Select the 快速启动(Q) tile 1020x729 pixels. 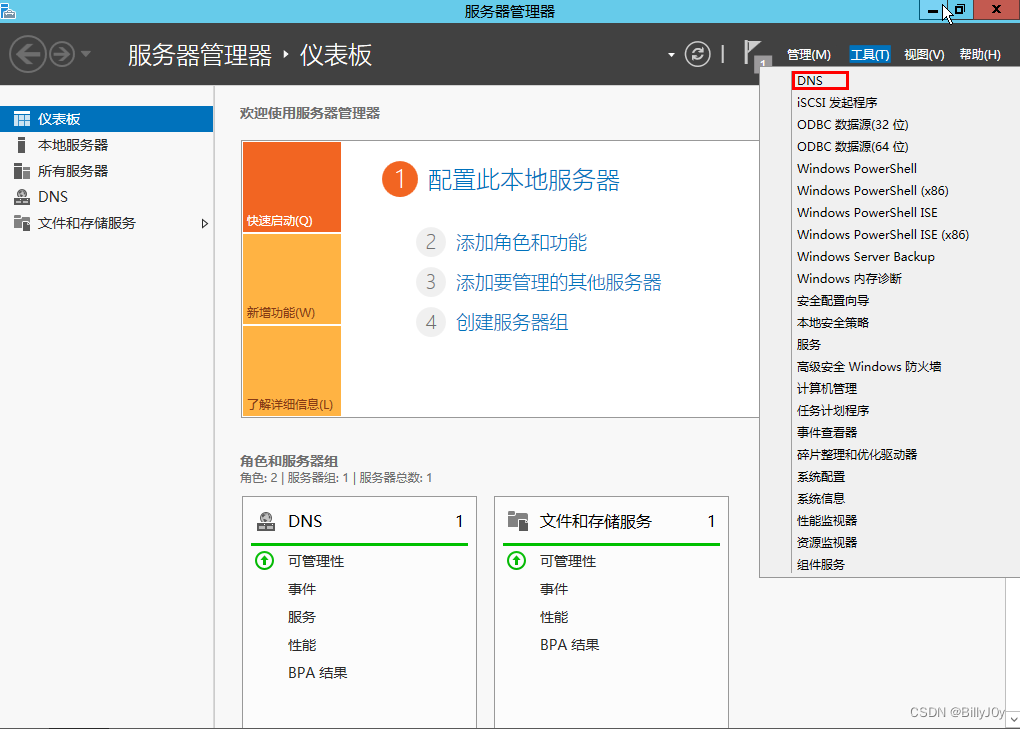(291, 187)
